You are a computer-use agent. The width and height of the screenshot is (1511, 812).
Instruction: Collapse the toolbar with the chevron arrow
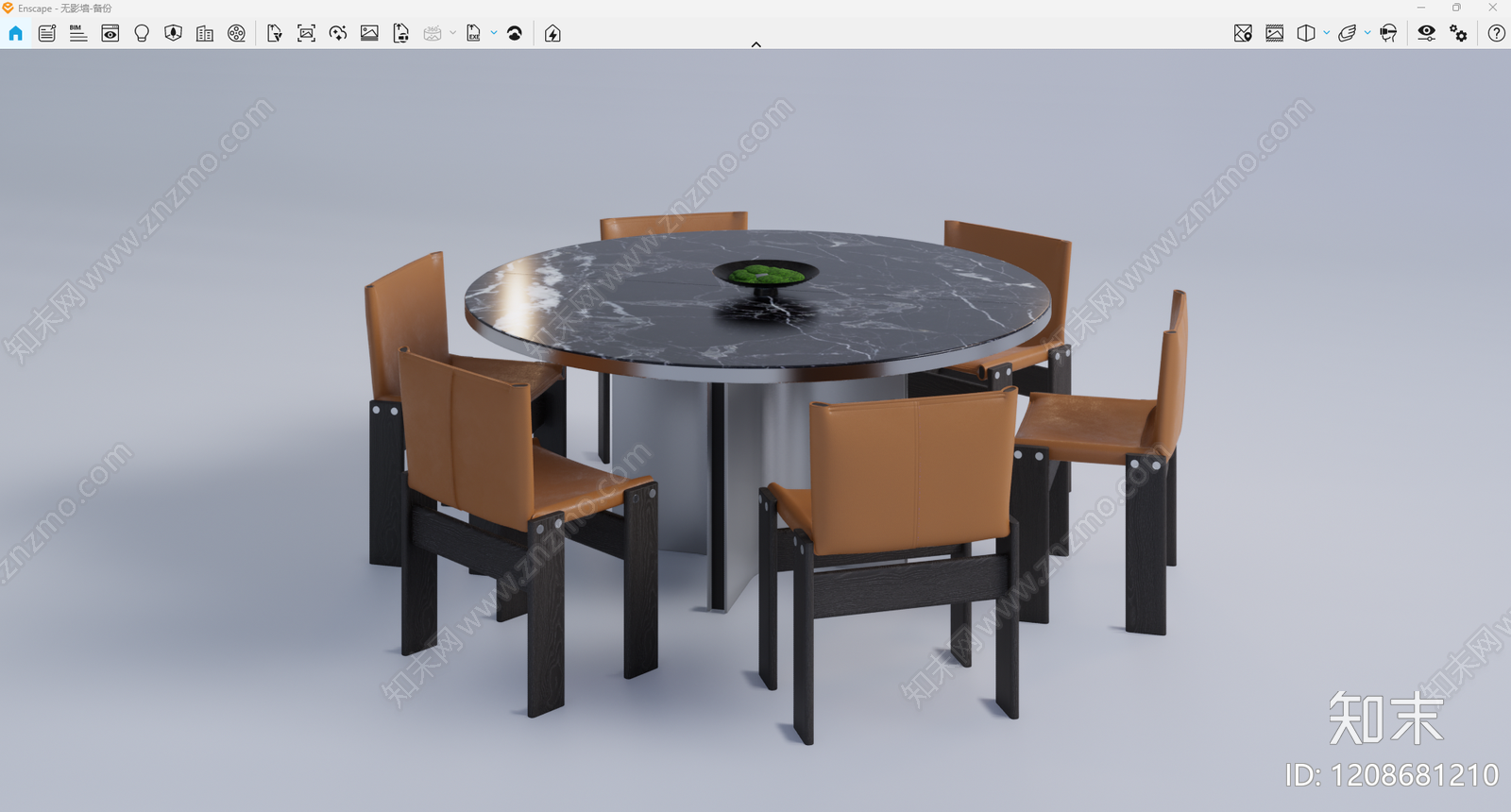(x=755, y=44)
